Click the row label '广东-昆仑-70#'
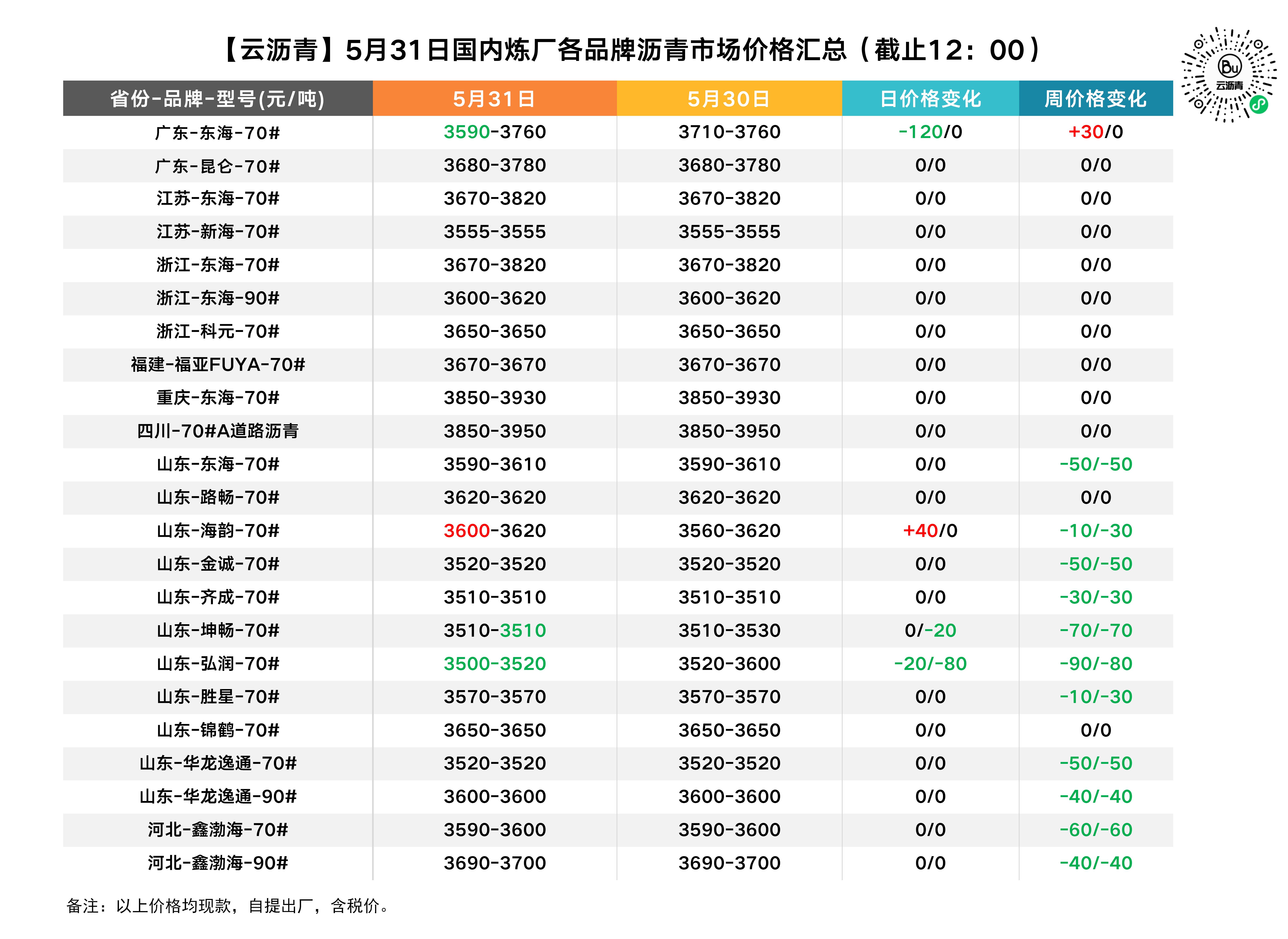This screenshot has width=1288, height=939. coord(218,166)
